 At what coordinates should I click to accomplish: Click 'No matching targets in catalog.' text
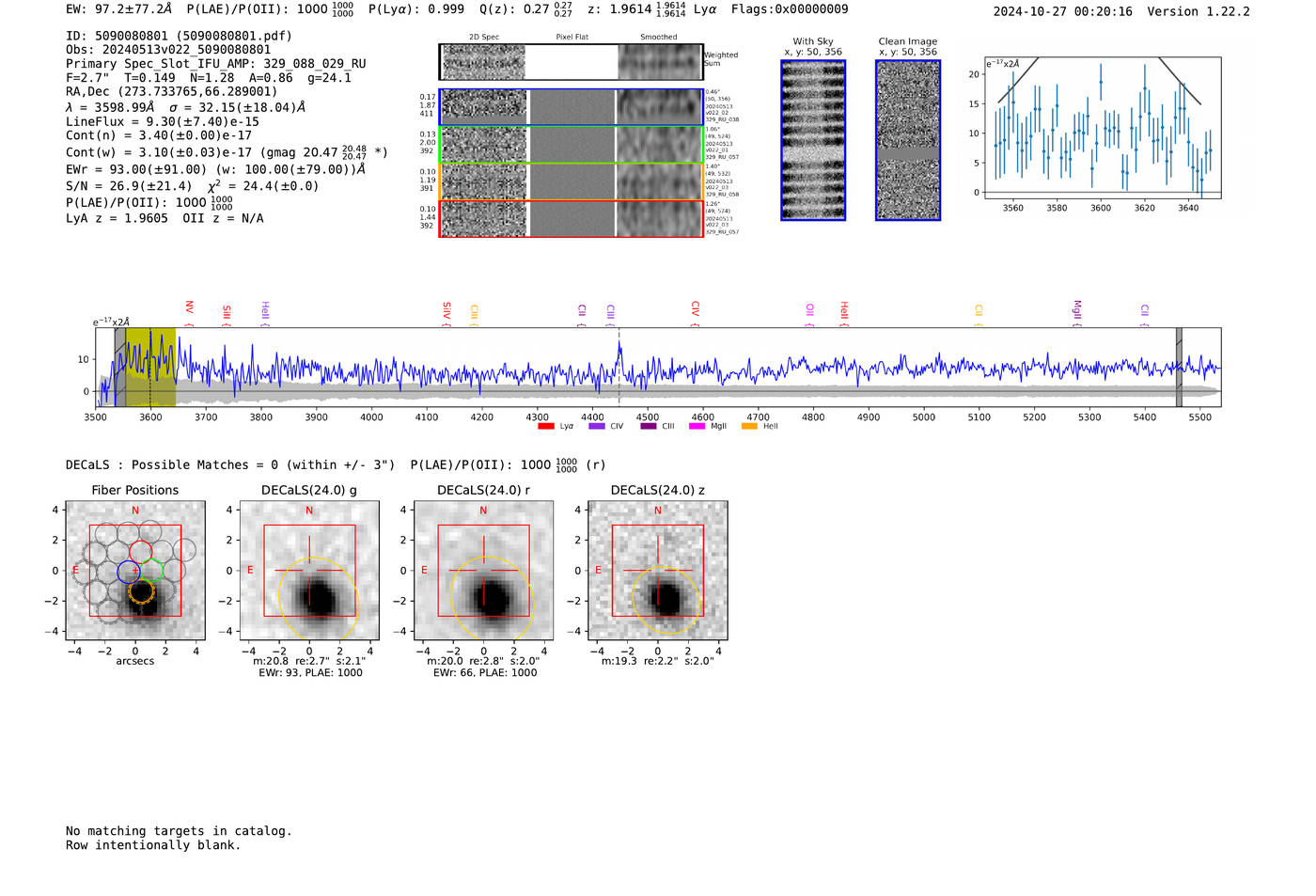pos(179,831)
